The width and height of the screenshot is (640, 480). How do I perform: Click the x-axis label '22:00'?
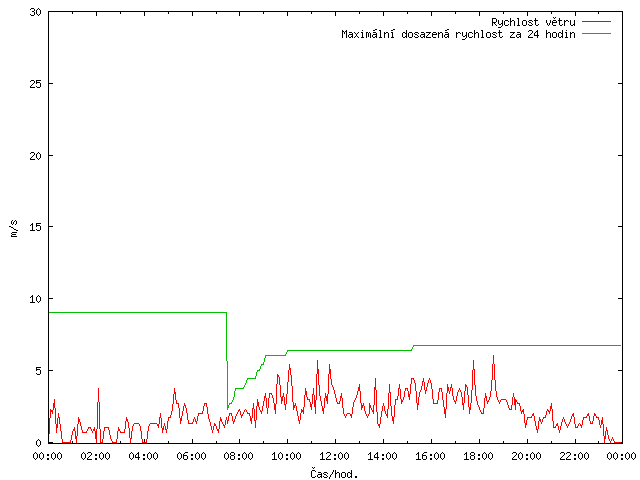point(574,456)
